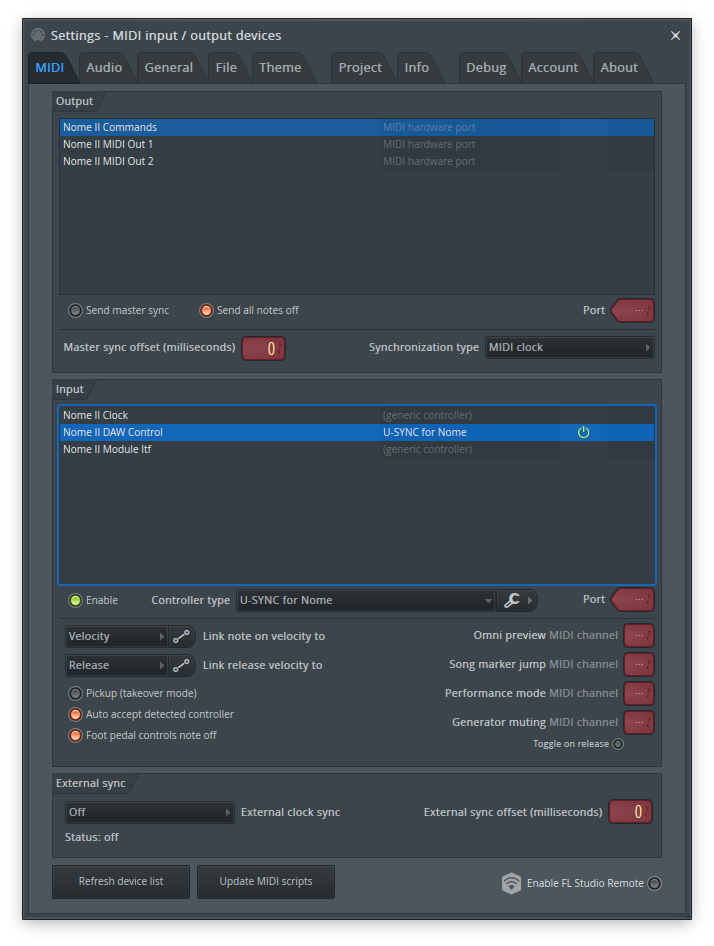This screenshot has width=714, height=946.
Task: Select Nome II MIDI Out 1 output
Action: coord(357,144)
